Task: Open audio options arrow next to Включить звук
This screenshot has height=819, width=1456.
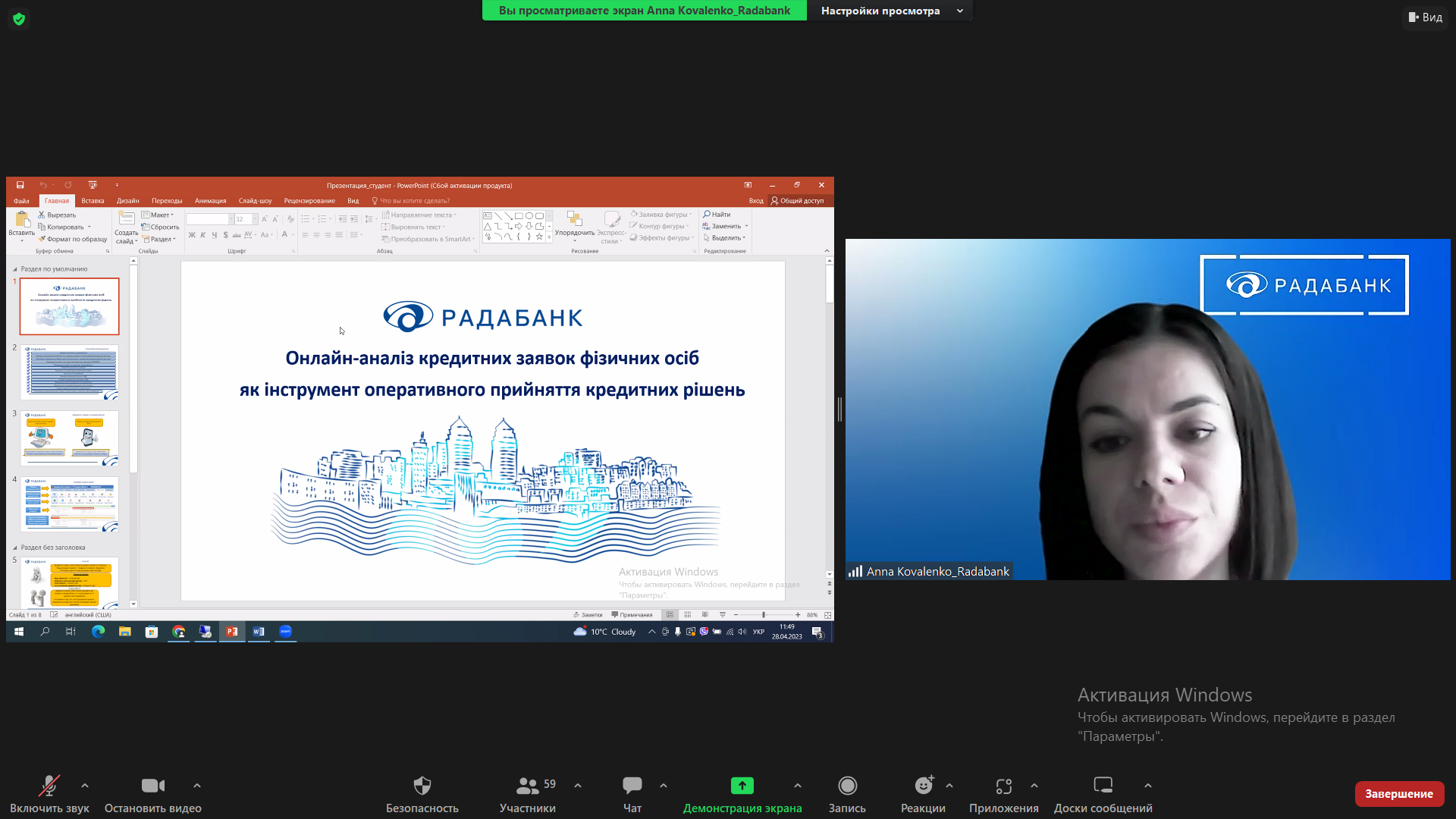Action: tap(85, 786)
